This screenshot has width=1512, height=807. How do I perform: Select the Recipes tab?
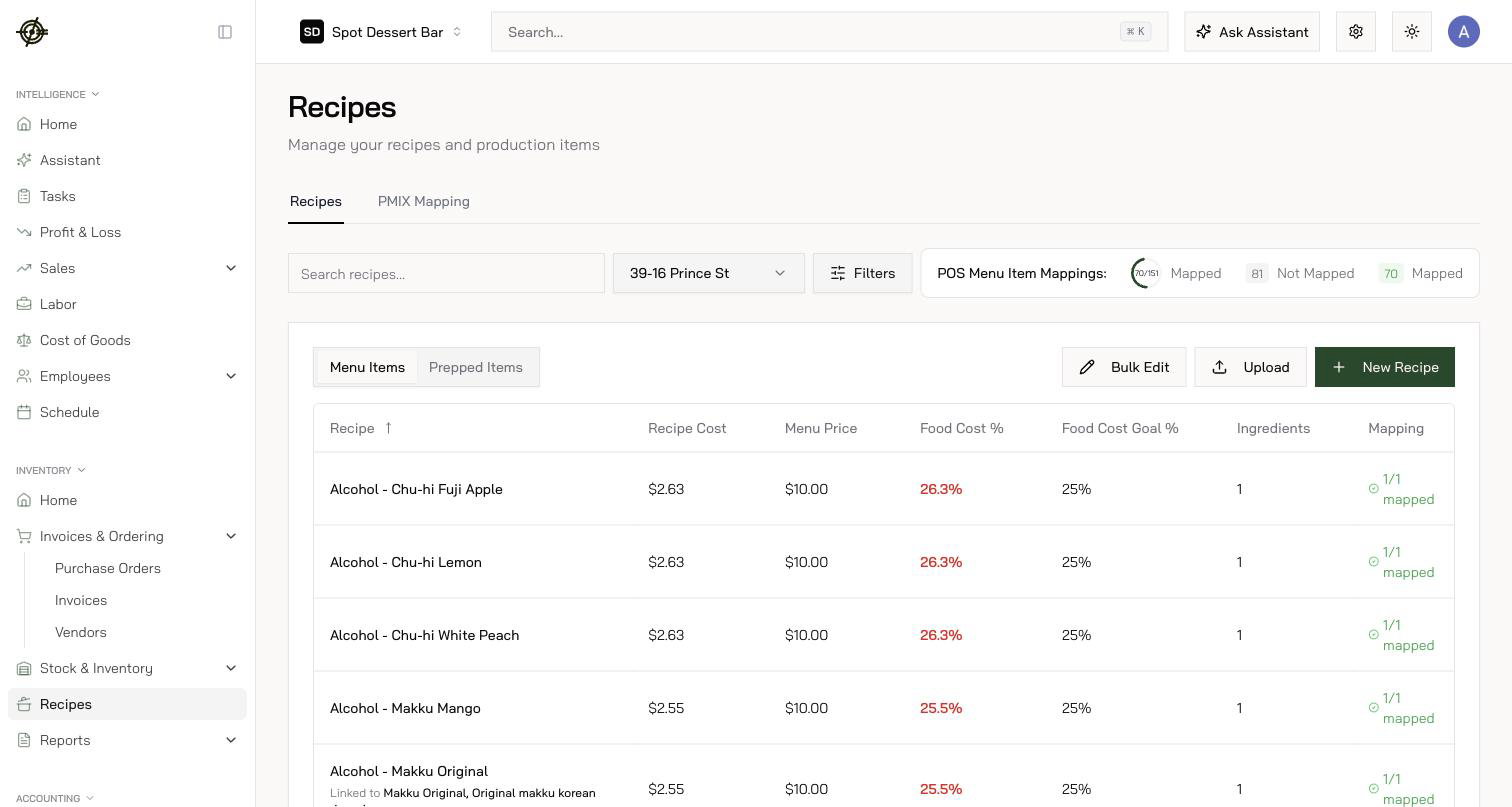[316, 201]
